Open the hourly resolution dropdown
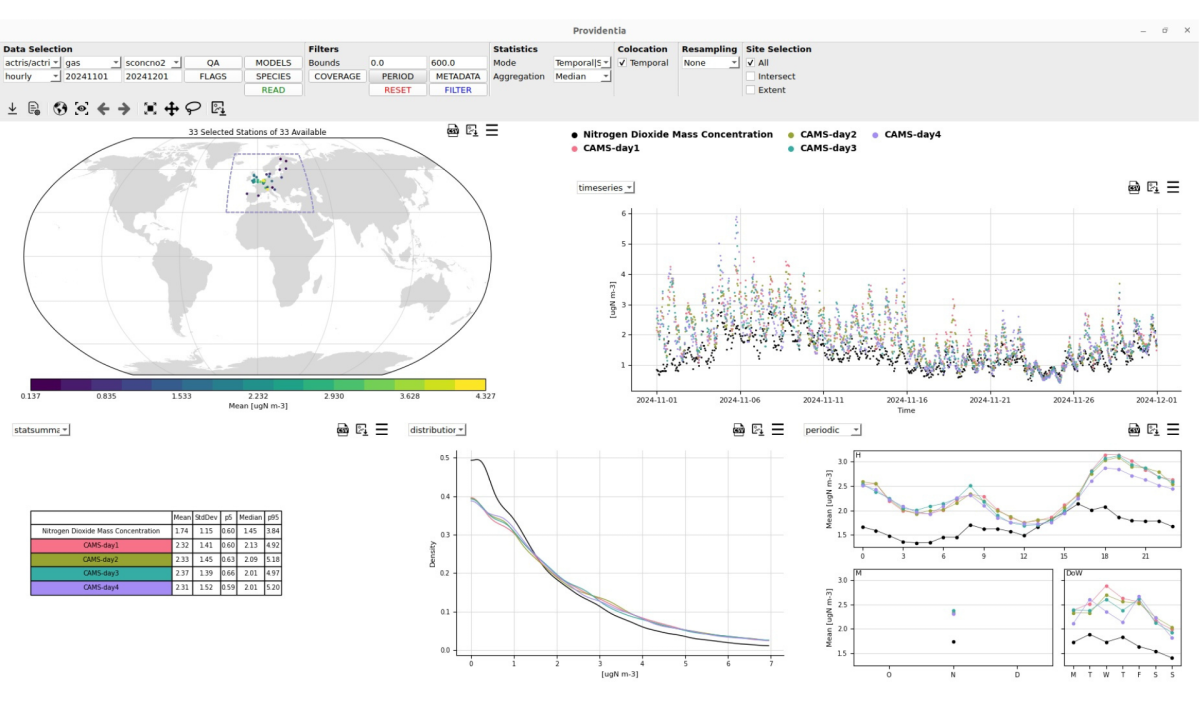Screen dimensions: 1200x720 pos(32,76)
